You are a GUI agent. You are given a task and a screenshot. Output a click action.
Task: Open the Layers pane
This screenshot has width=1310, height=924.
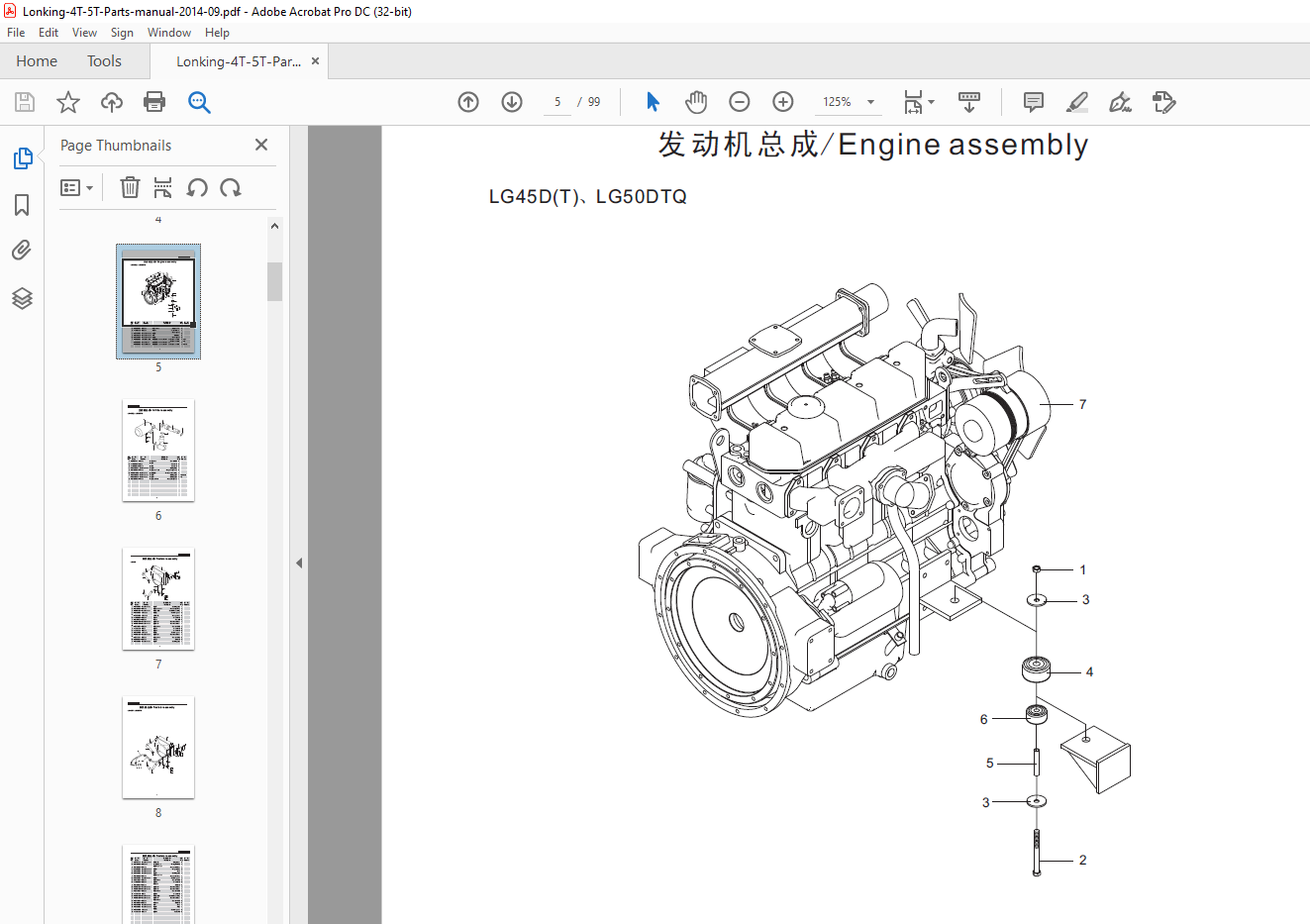[22, 297]
